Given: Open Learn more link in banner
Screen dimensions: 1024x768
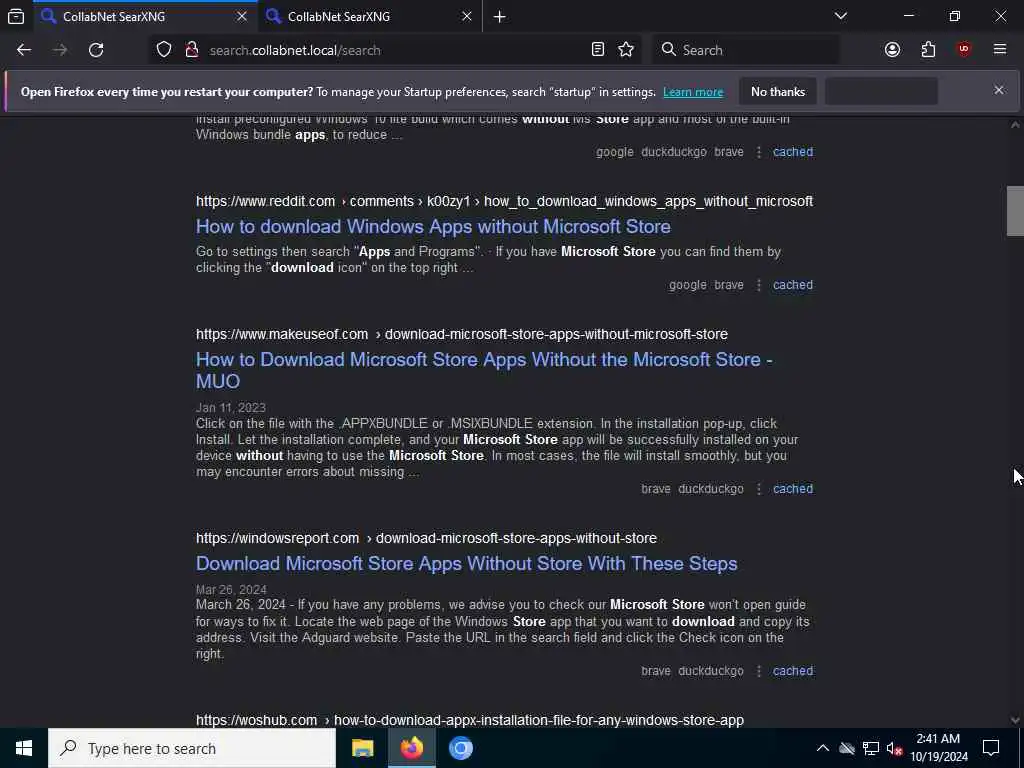Looking at the screenshot, I should (x=693, y=92).
